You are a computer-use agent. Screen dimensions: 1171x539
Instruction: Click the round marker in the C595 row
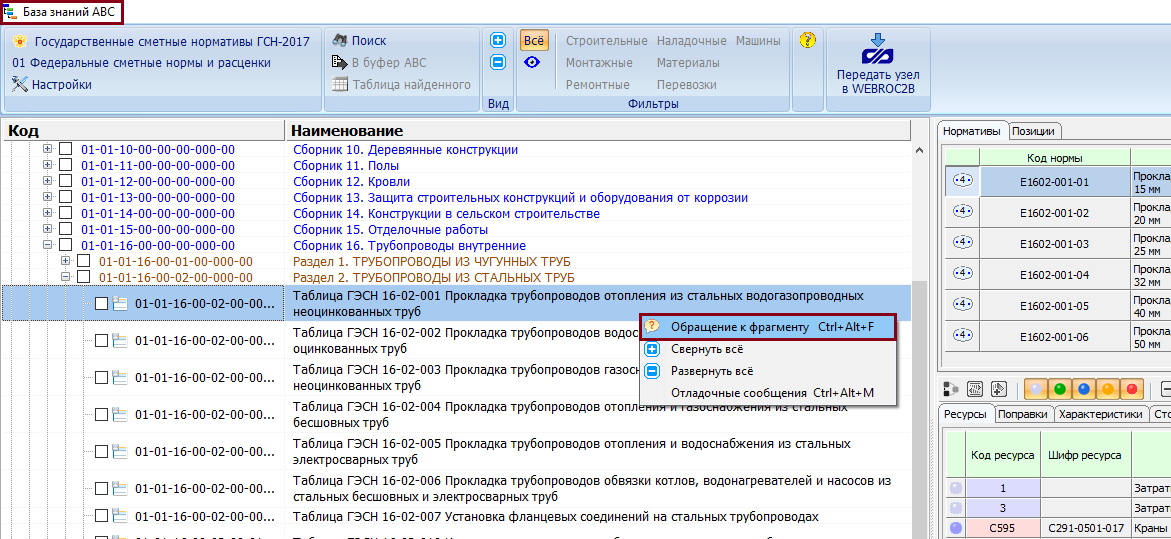(x=954, y=529)
